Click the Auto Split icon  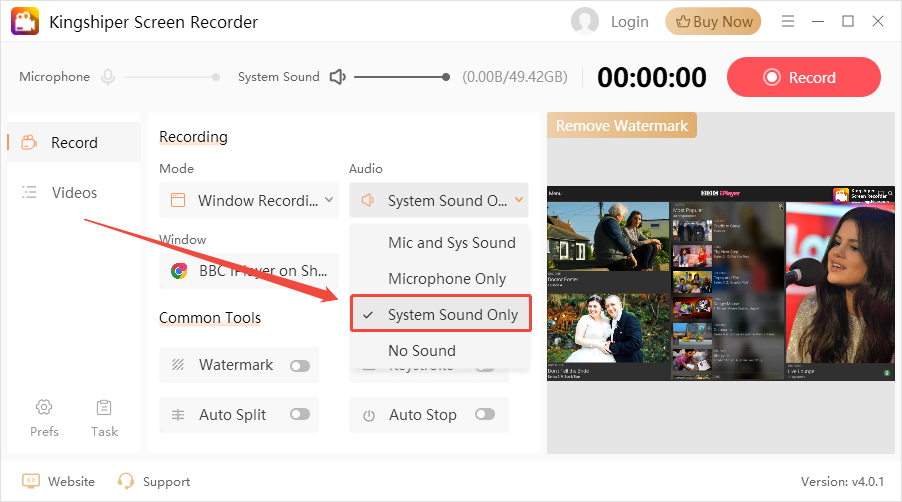coord(178,415)
